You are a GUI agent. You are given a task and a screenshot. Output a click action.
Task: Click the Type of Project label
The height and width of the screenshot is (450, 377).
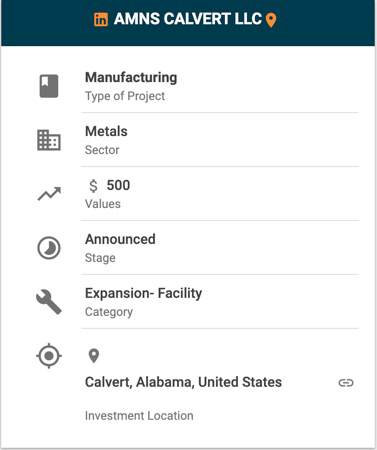pos(125,96)
